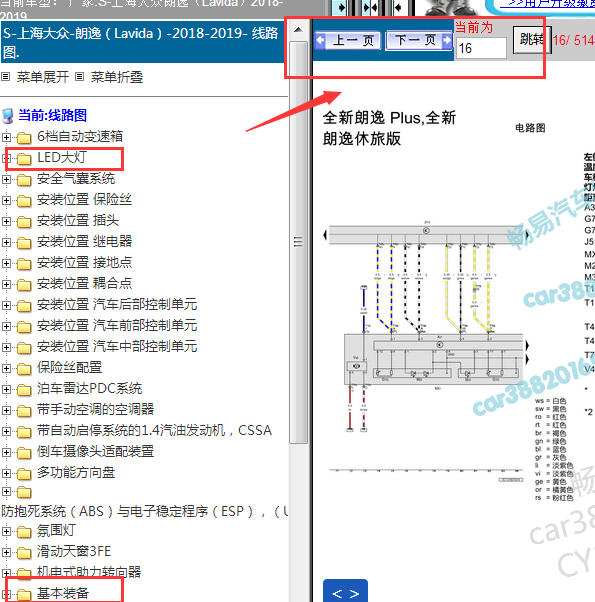Viewport: 595px width, 602px height.
Task: Expand the 安装位置 继电器 node
Action: [6, 242]
